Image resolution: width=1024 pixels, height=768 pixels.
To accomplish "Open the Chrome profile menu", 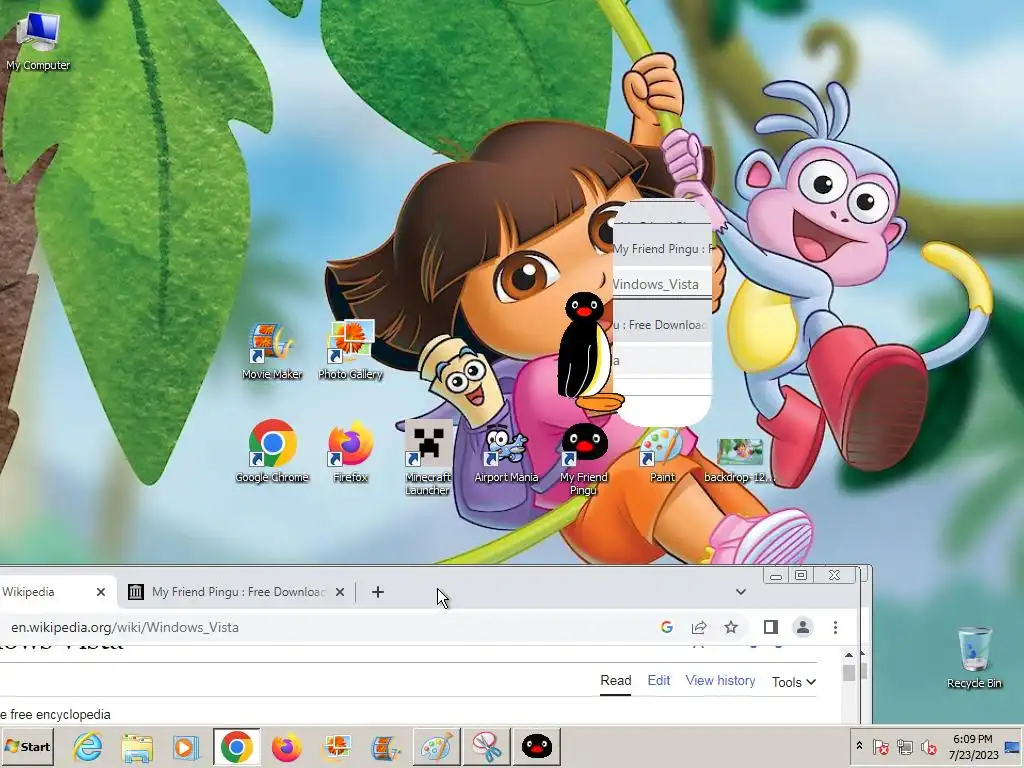I will (x=803, y=627).
